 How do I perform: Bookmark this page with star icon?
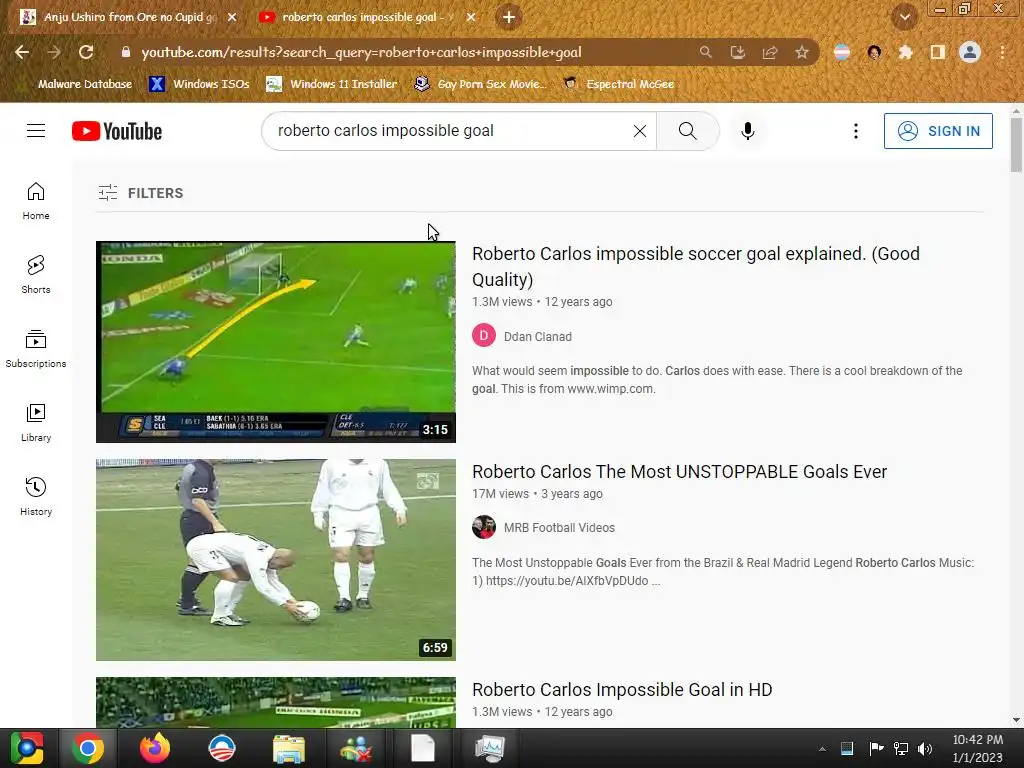click(x=801, y=52)
